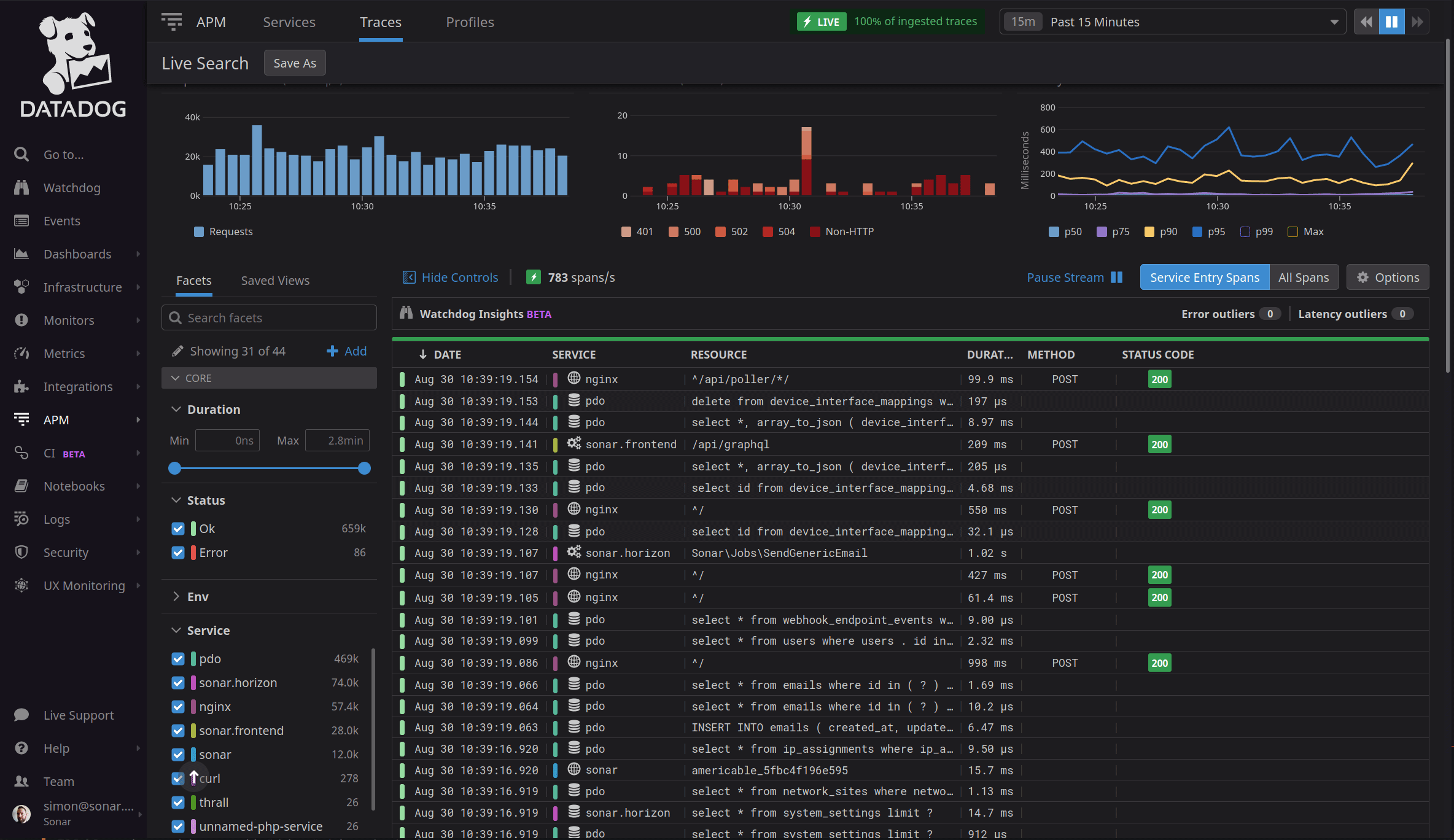Switch to the Profiles tab
The image size is (1454, 840).
[x=470, y=21]
